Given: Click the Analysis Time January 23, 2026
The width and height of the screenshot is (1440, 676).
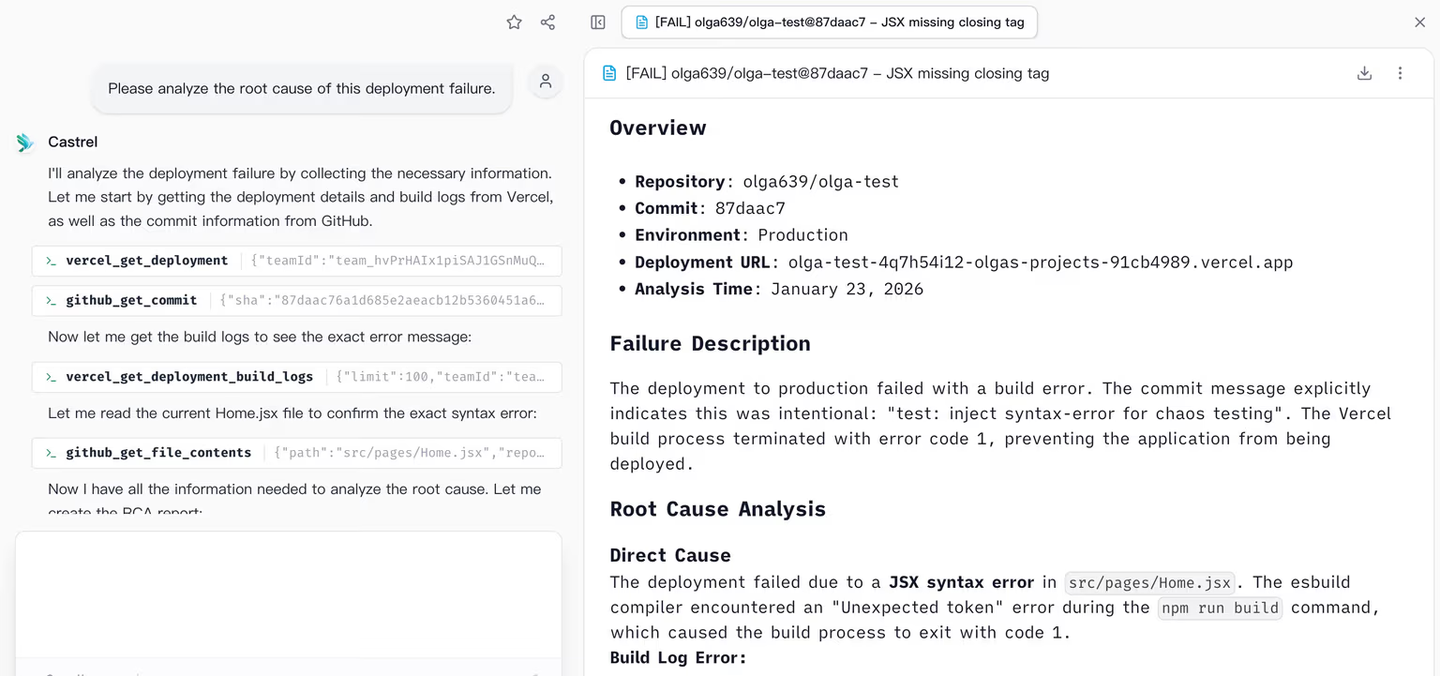Looking at the screenshot, I should click(x=779, y=289).
